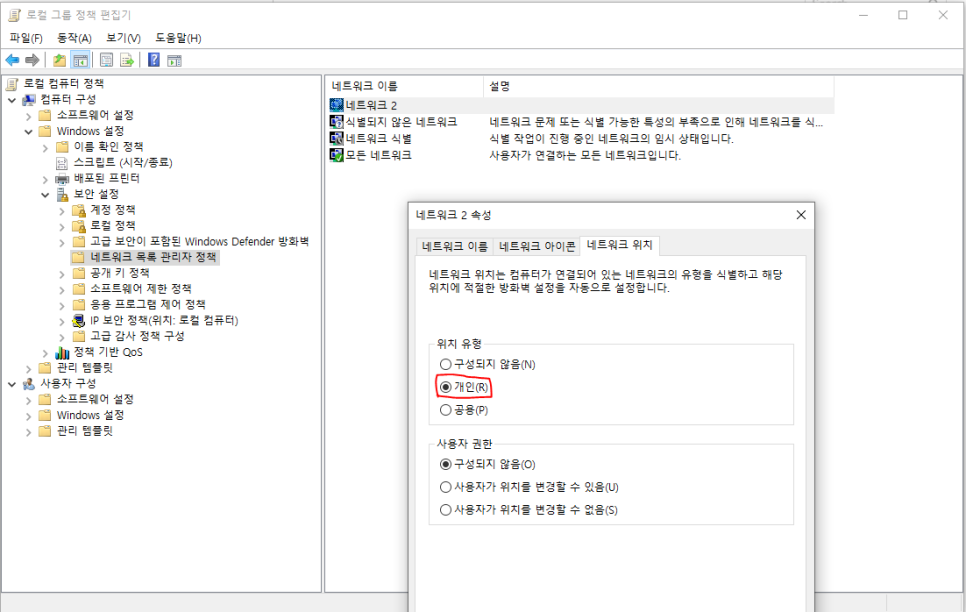This screenshot has height=612, width=966.
Task: Open the 파일(F) menu
Action: point(26,38)
